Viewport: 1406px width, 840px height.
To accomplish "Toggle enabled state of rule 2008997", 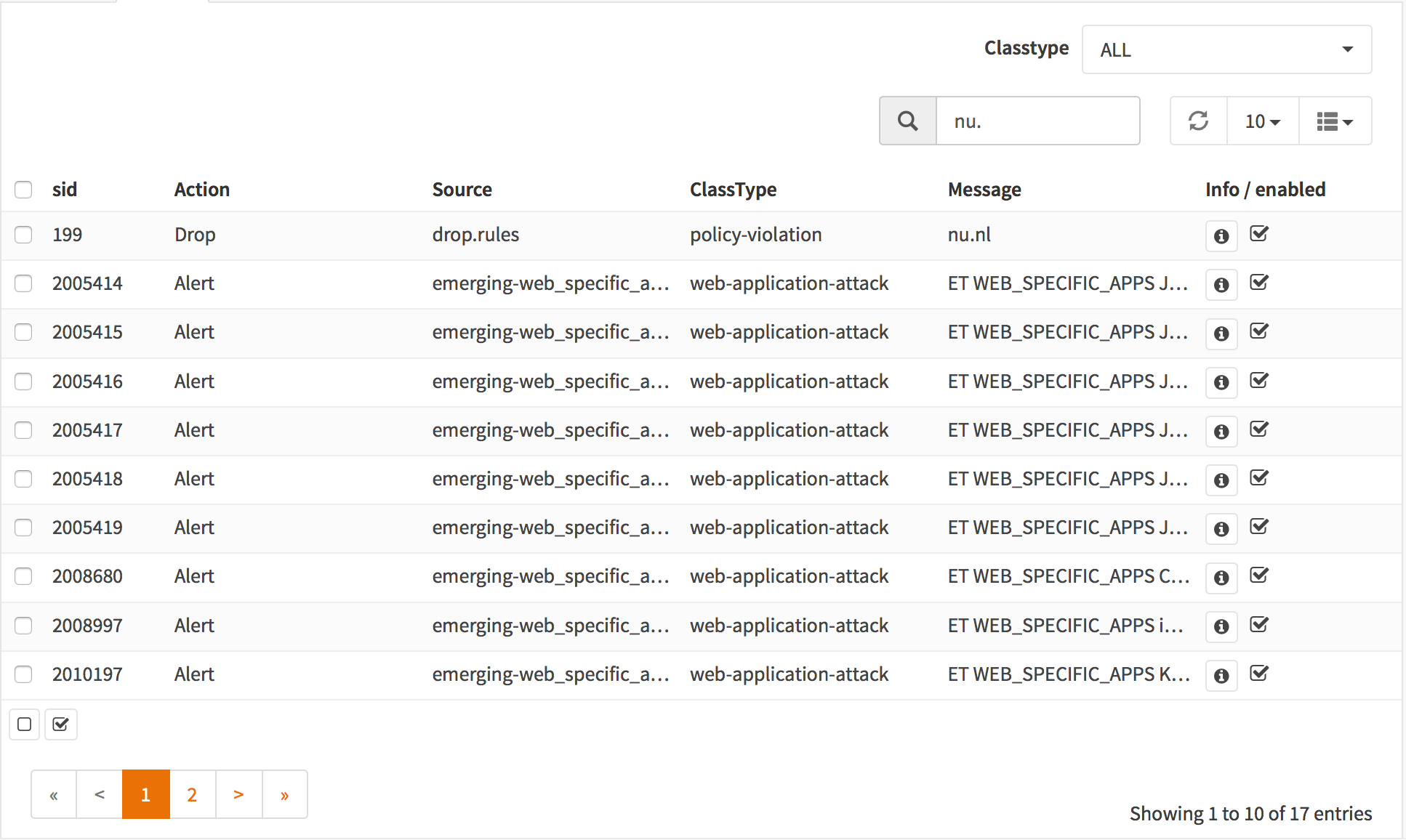I will (1259, 625).
